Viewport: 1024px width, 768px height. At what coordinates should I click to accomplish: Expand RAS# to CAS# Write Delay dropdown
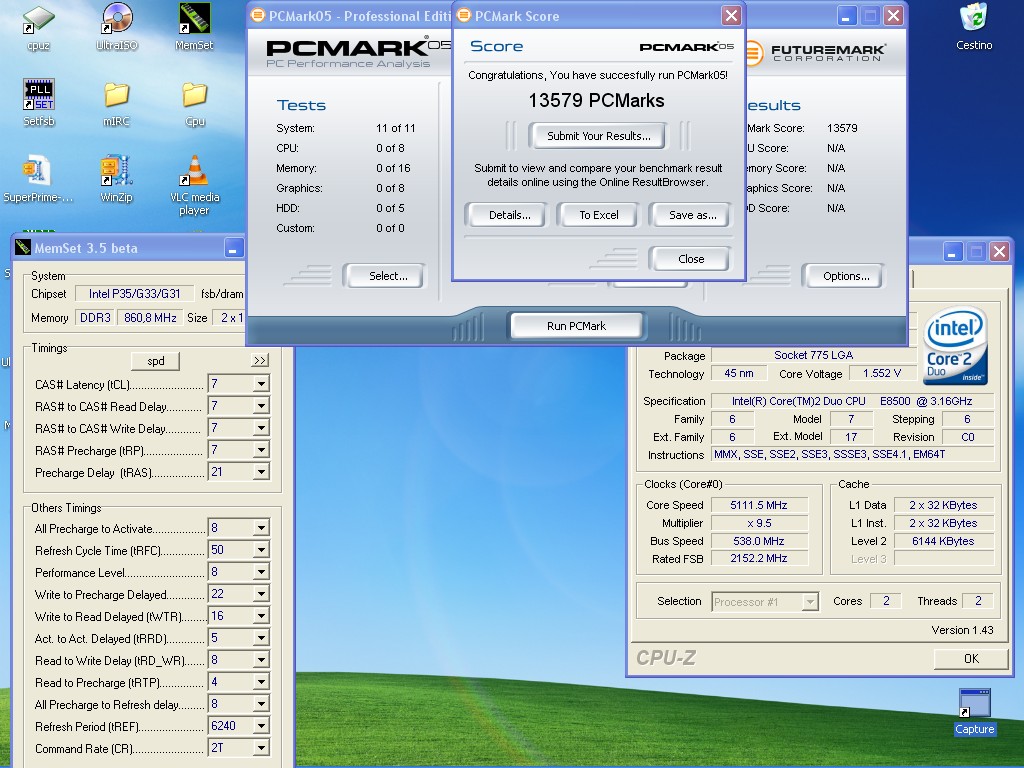(261, 428)
